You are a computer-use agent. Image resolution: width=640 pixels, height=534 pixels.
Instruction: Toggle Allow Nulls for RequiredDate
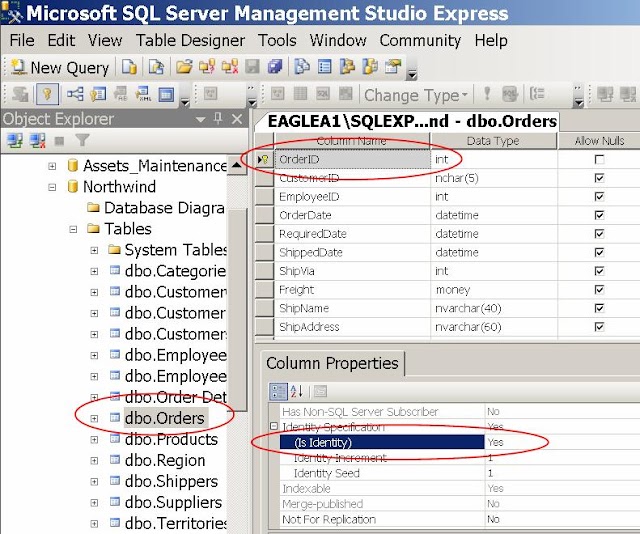[599, 234]
